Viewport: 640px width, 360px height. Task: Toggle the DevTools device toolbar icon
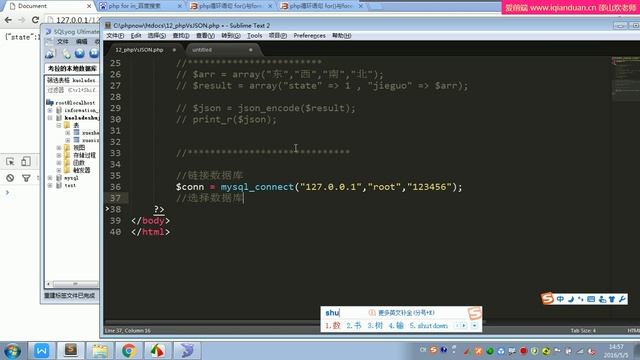coord(26,162)
